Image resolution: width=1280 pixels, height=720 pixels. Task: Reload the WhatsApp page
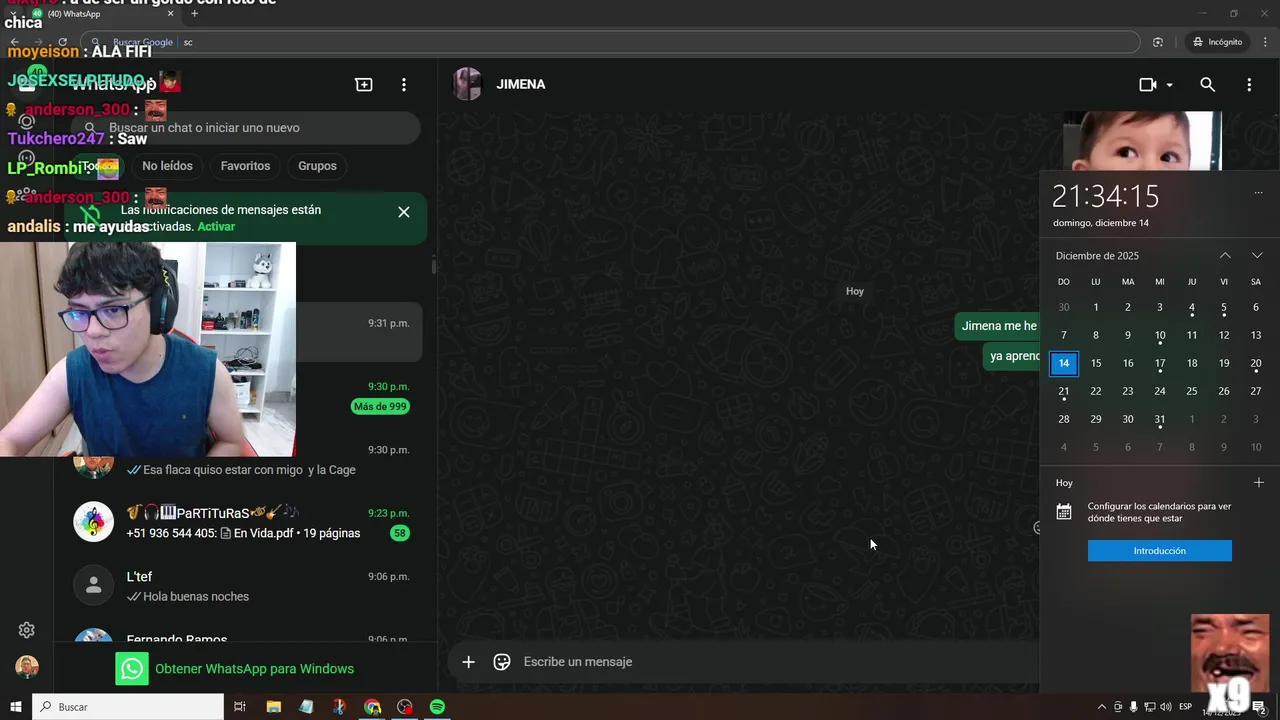coord(63,42)
